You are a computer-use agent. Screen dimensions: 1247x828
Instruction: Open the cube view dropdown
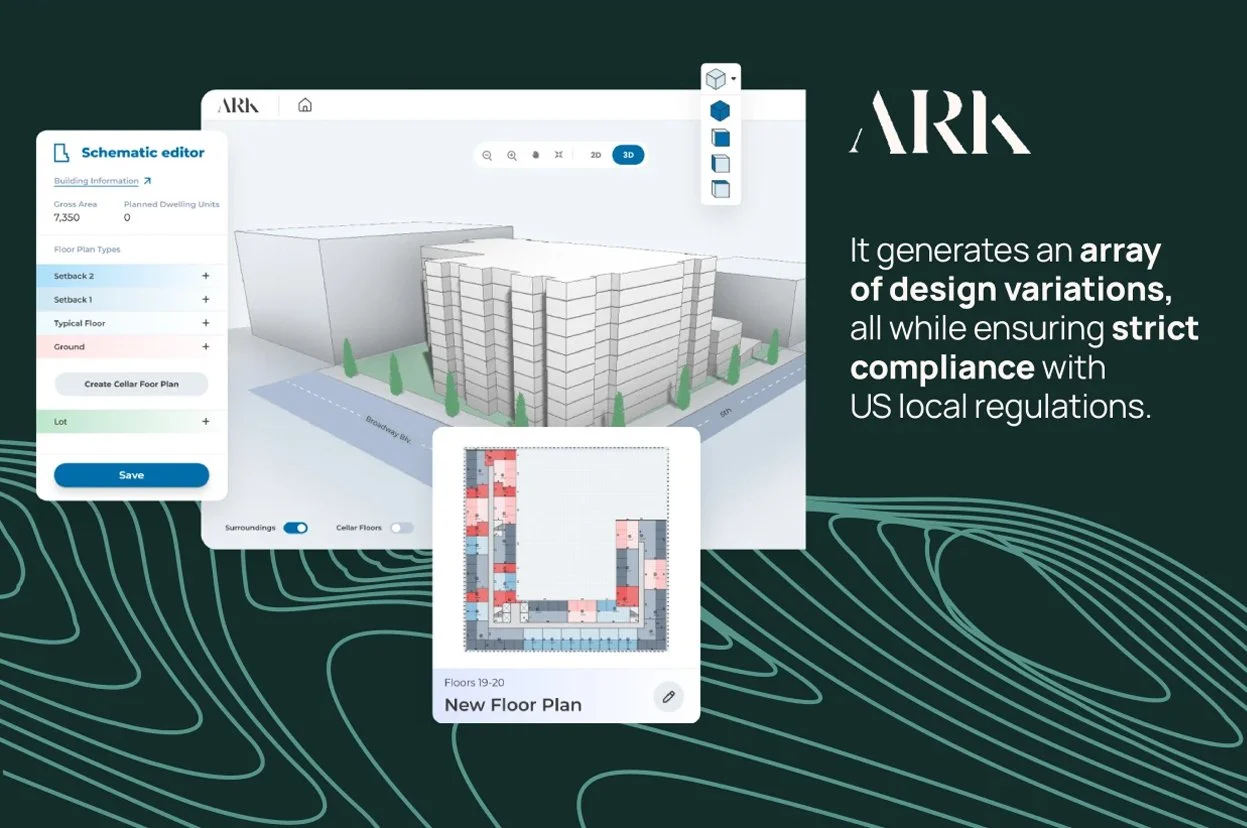pos(721,78)
